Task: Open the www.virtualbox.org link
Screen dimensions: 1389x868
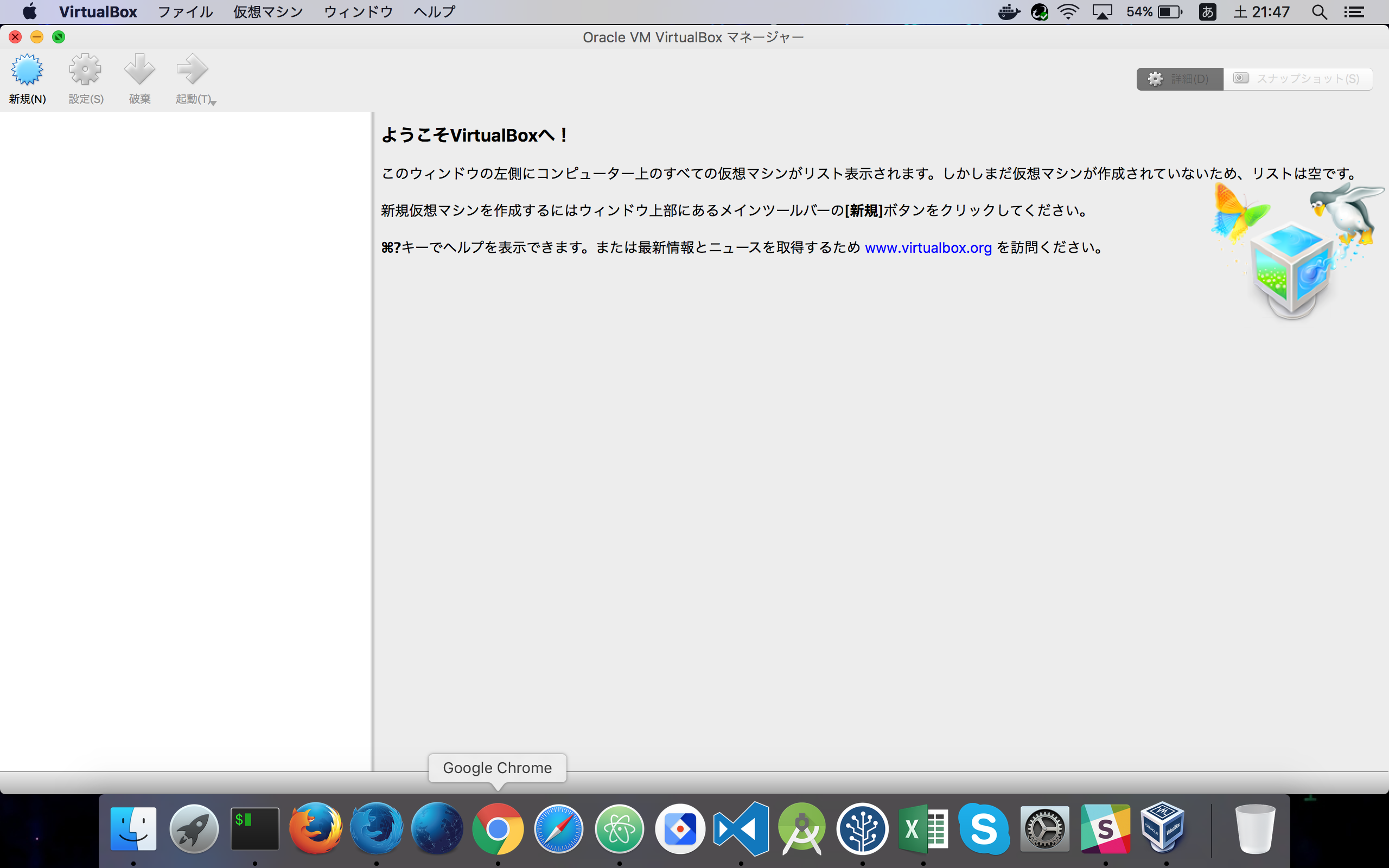Action: (x=927, y=248)
